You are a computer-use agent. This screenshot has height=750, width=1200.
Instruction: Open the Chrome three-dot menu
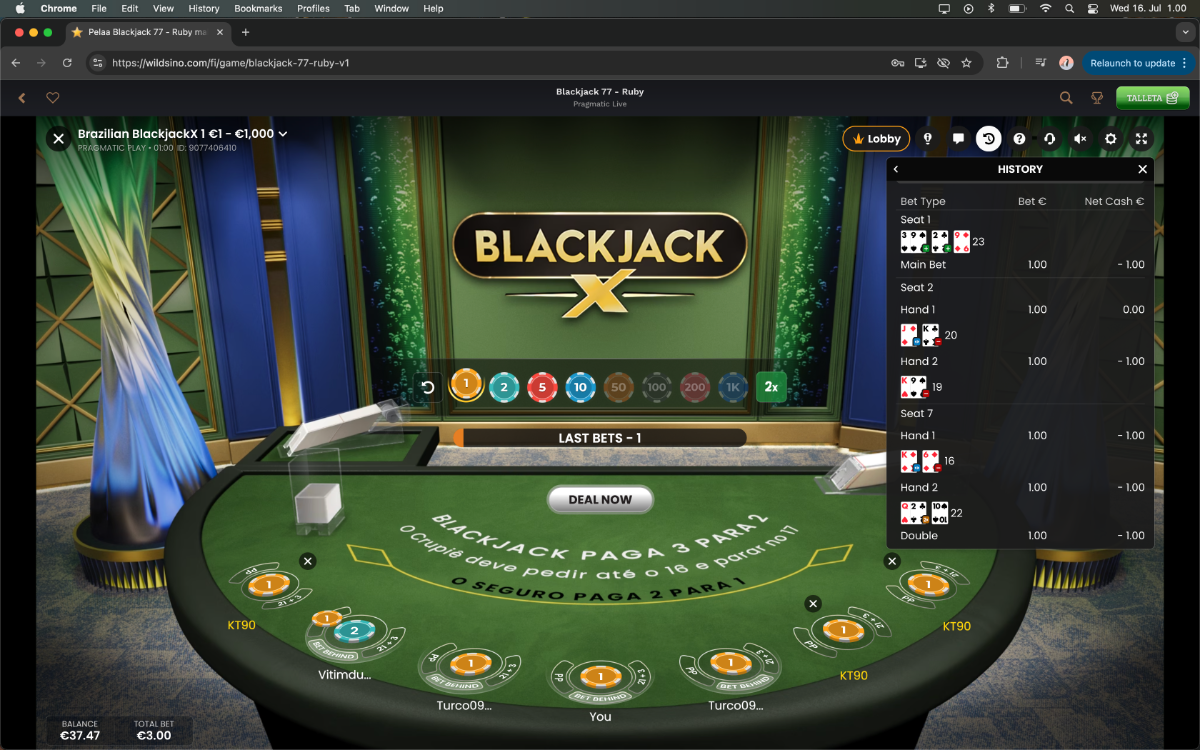tap(1186, 62)
